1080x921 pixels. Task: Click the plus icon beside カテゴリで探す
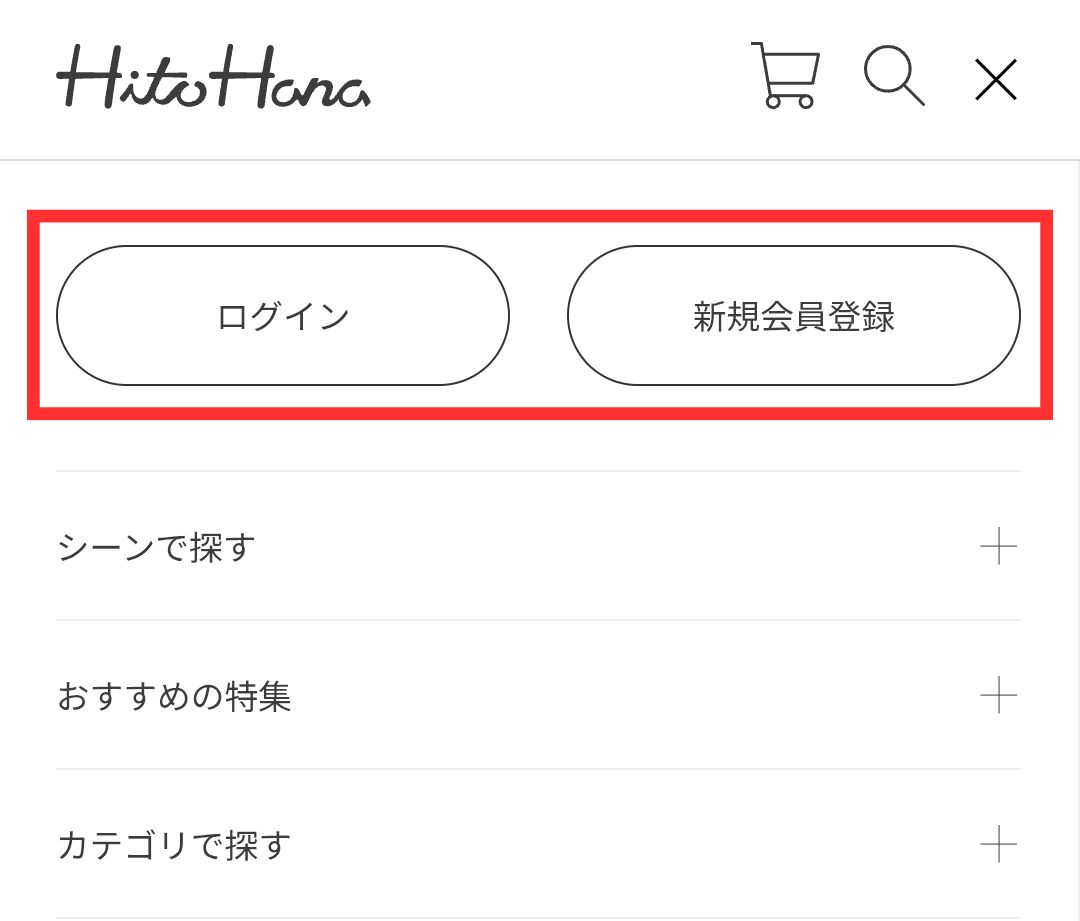coord(1000,846)
